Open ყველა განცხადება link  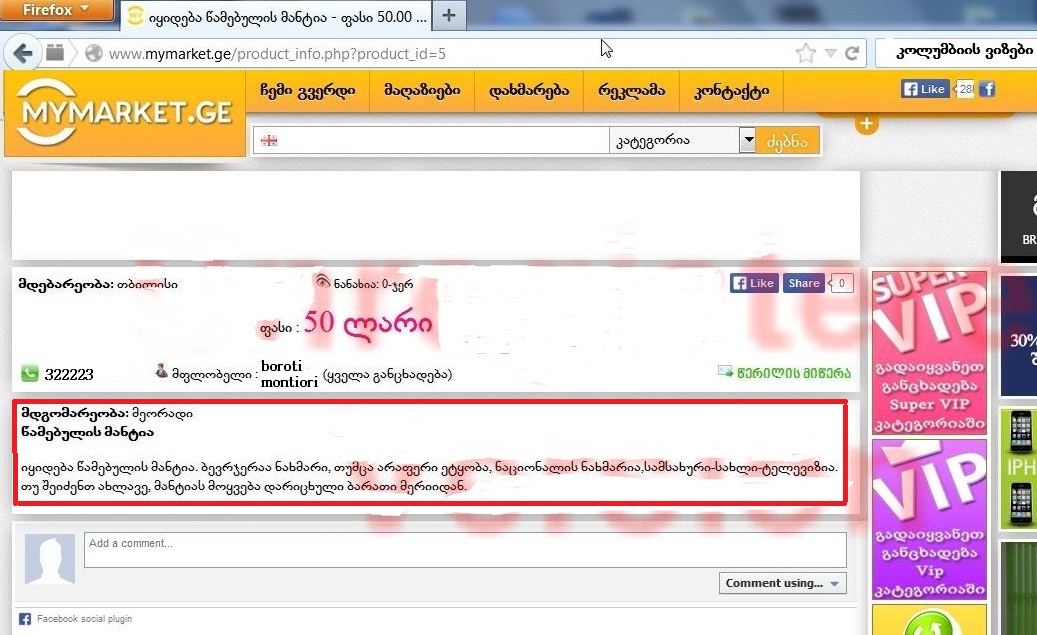point(388,374)
